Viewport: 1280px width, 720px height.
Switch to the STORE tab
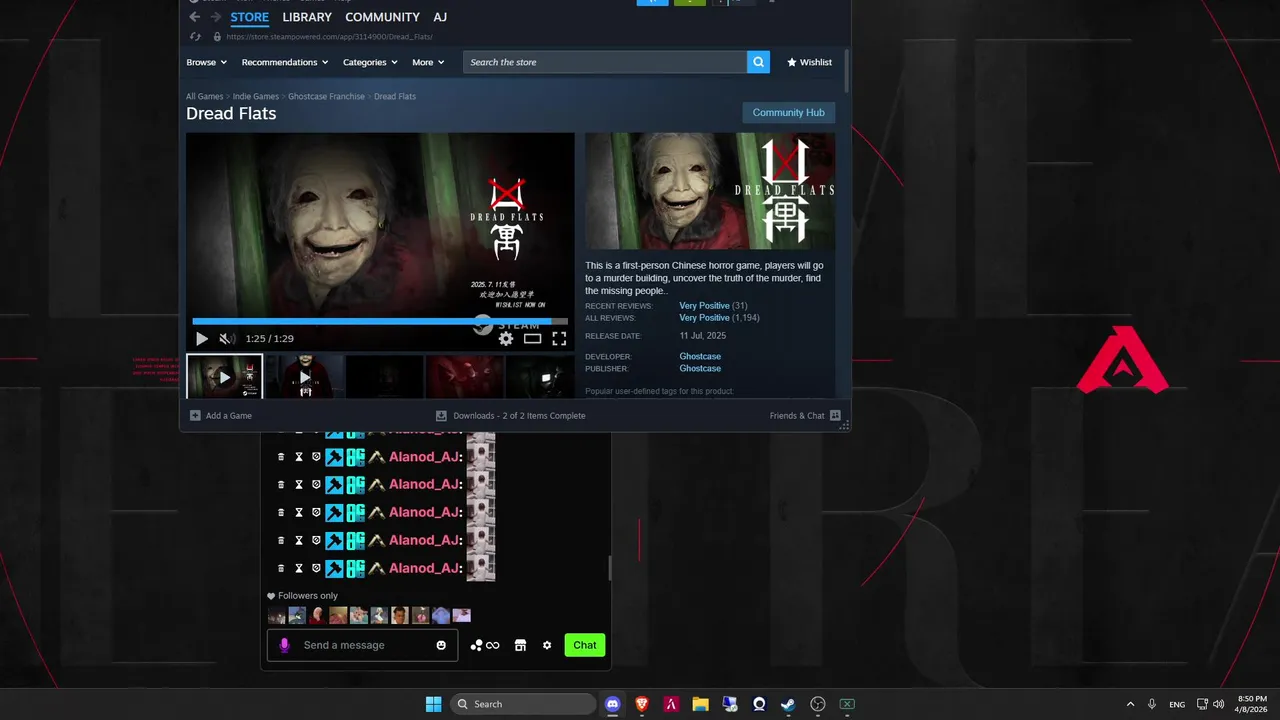(249, 17)
